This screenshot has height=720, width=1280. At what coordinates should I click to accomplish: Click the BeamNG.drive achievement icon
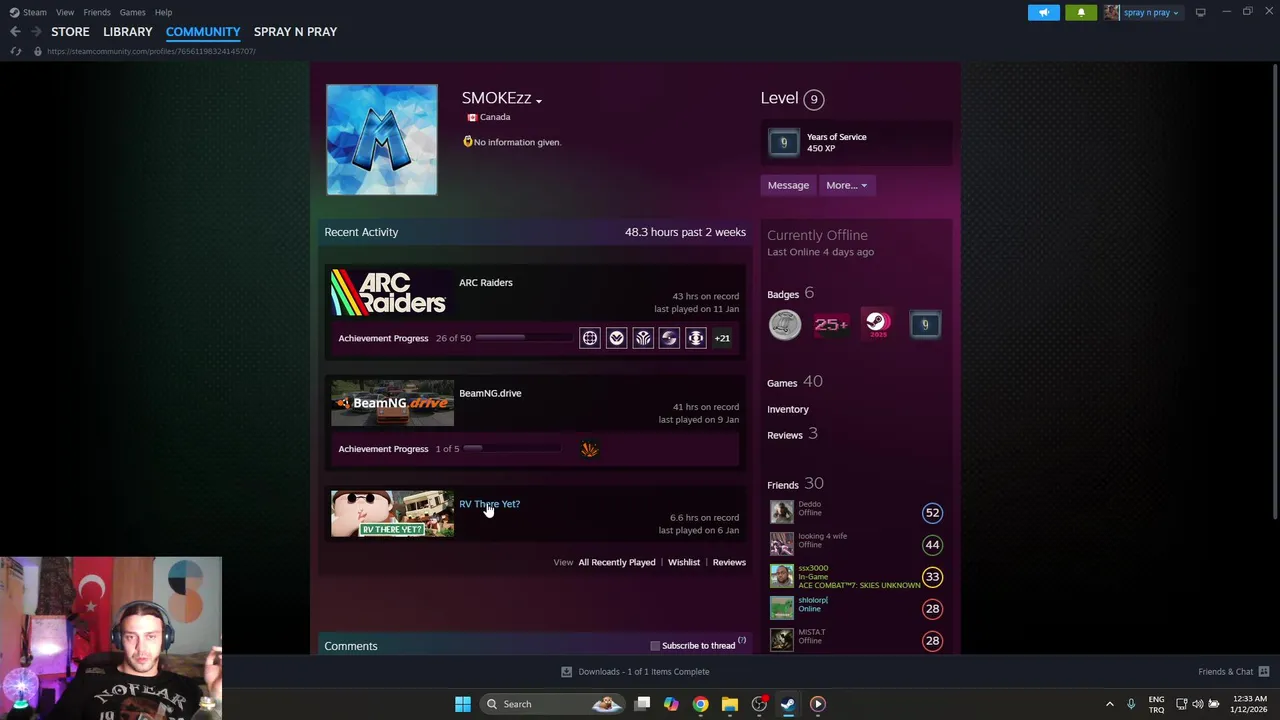coord(589,449)
